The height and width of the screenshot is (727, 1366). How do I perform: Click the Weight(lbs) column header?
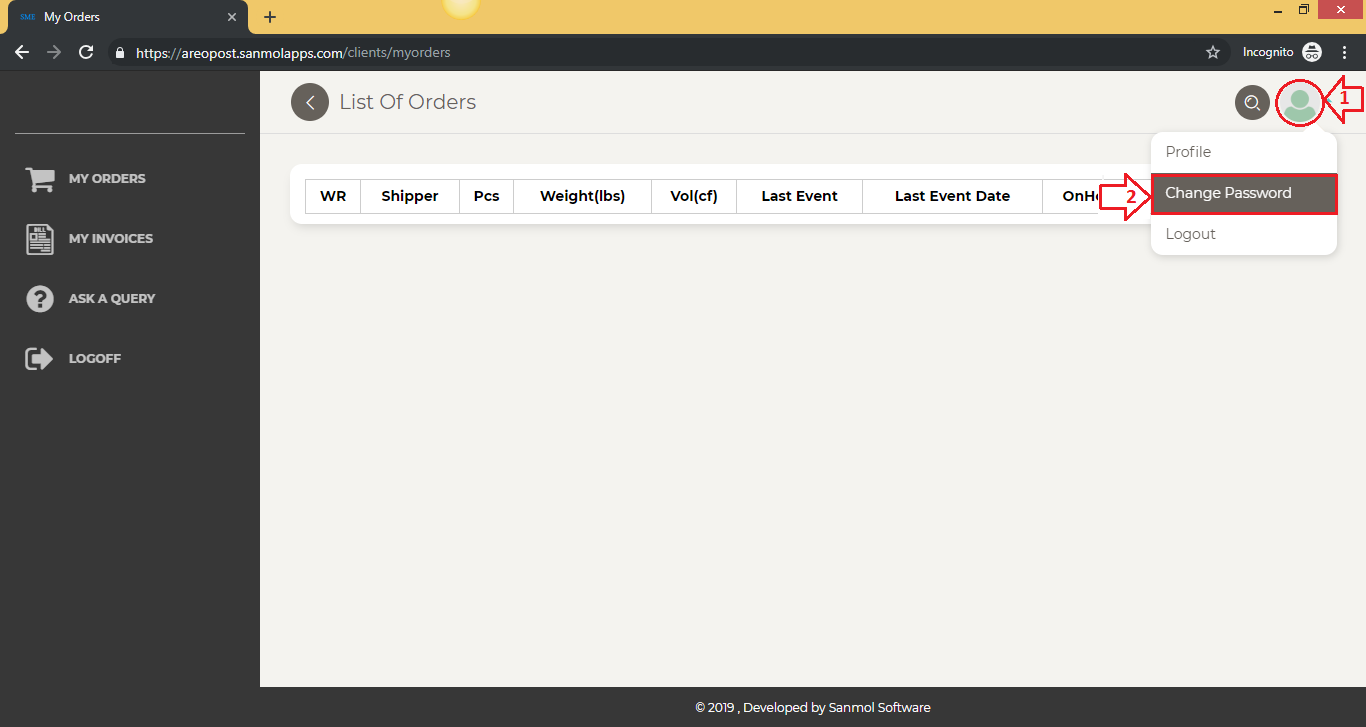click(583, 196)
